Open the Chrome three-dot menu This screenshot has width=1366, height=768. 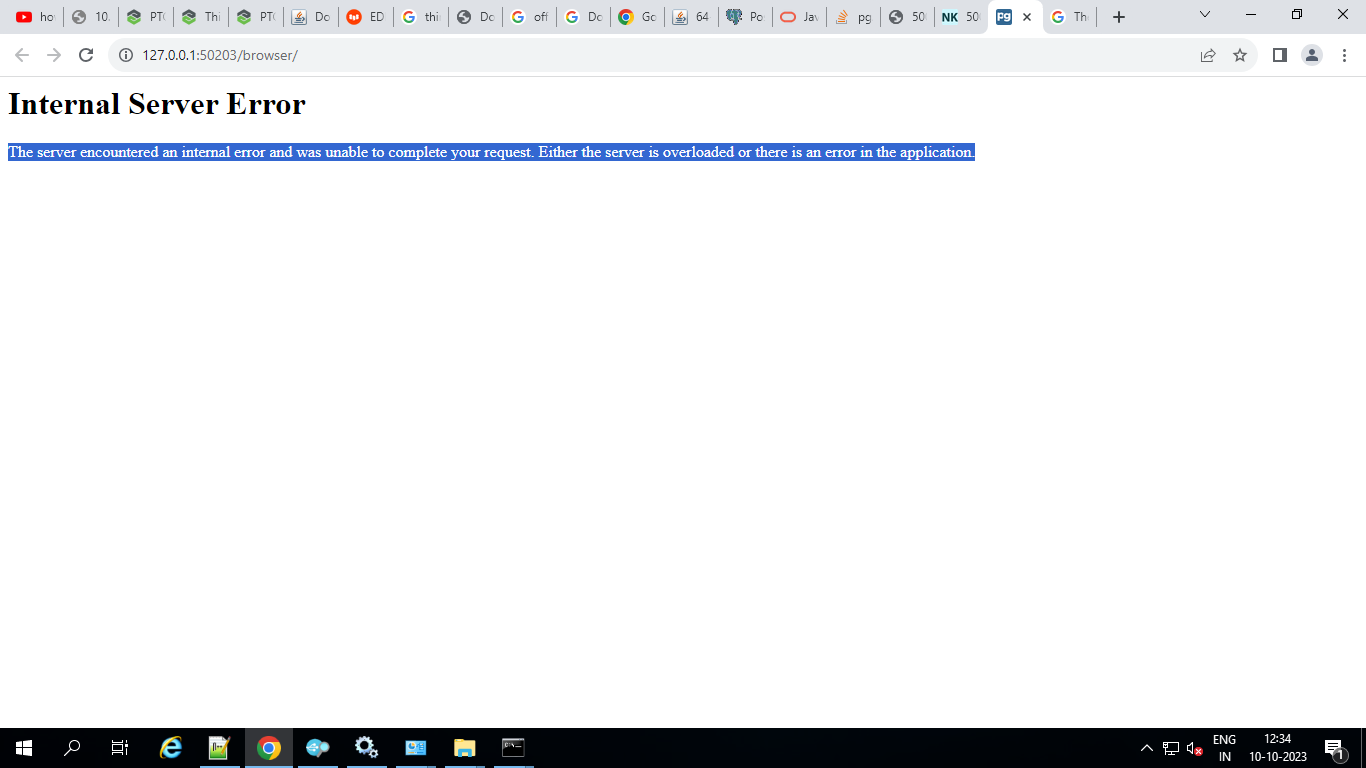[x=1343, y=55]
